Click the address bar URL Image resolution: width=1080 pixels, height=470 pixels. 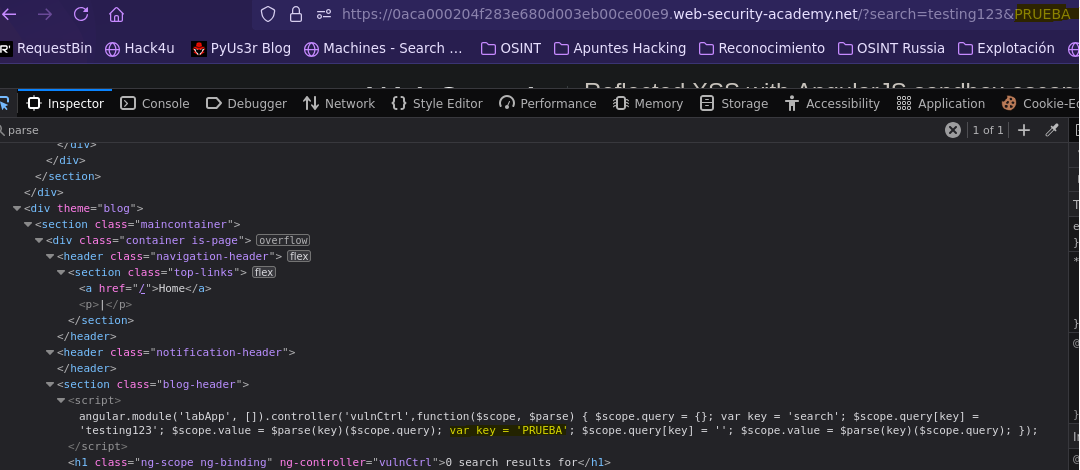706,14
